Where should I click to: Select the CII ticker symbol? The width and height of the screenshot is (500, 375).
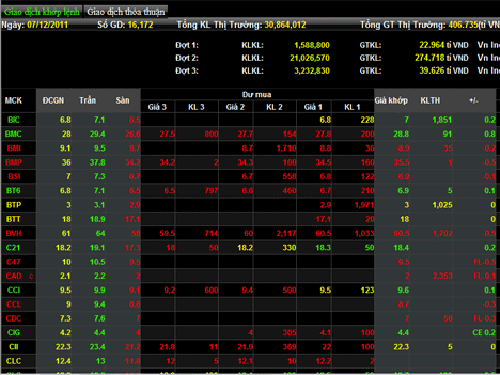[x=14, y=347]
